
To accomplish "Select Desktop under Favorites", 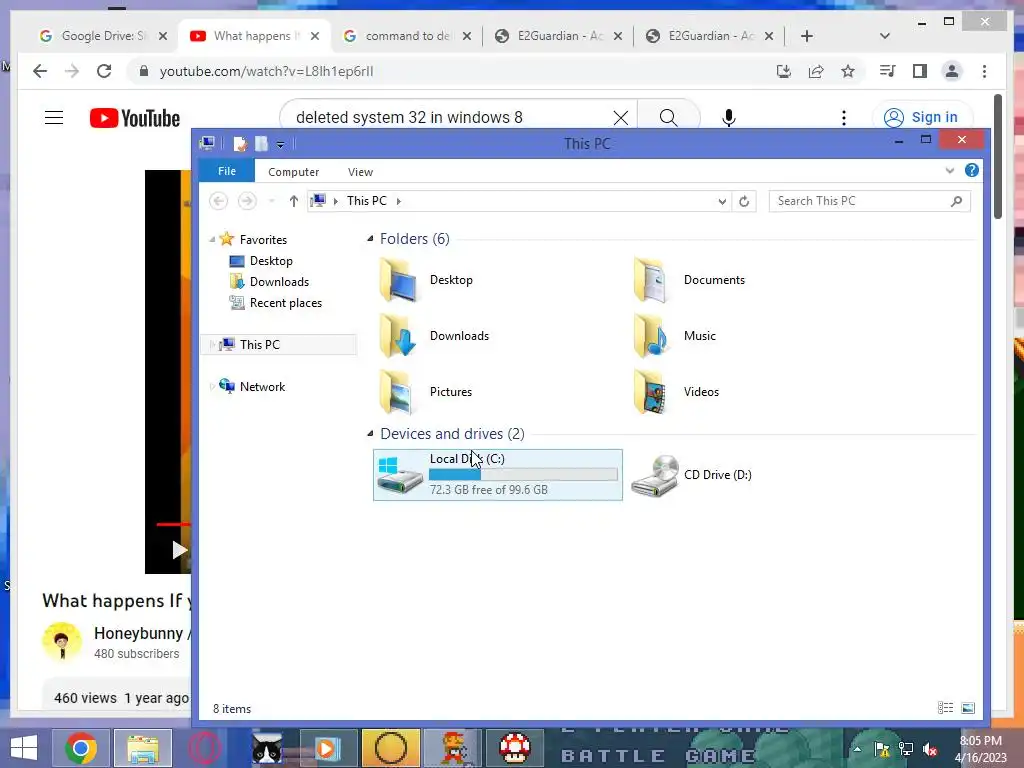I will [270, 261].
